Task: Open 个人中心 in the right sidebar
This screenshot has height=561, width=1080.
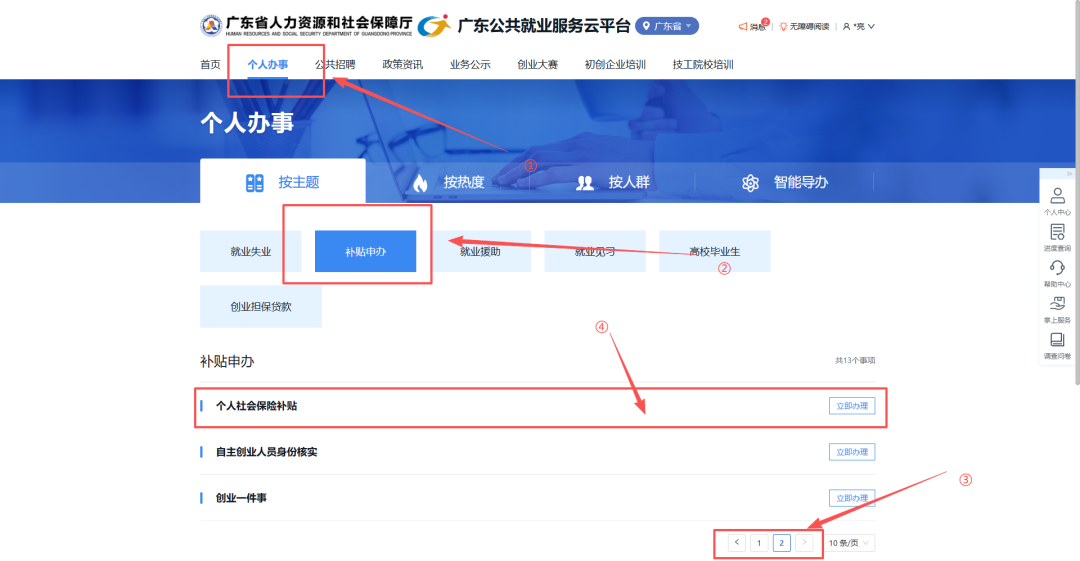Action: (x=1057, y=201)
